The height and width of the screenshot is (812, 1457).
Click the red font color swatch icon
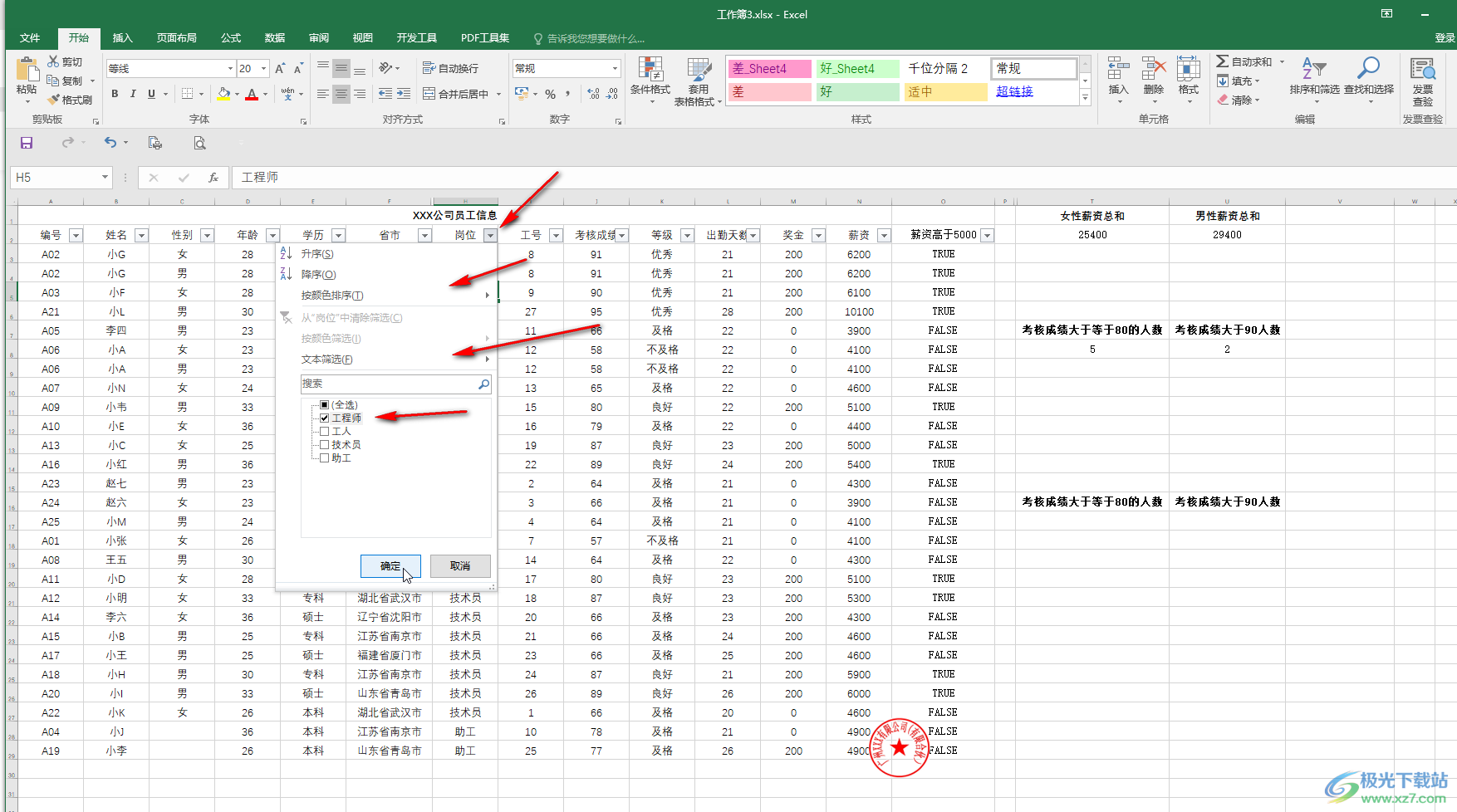(x=252, y=94)
